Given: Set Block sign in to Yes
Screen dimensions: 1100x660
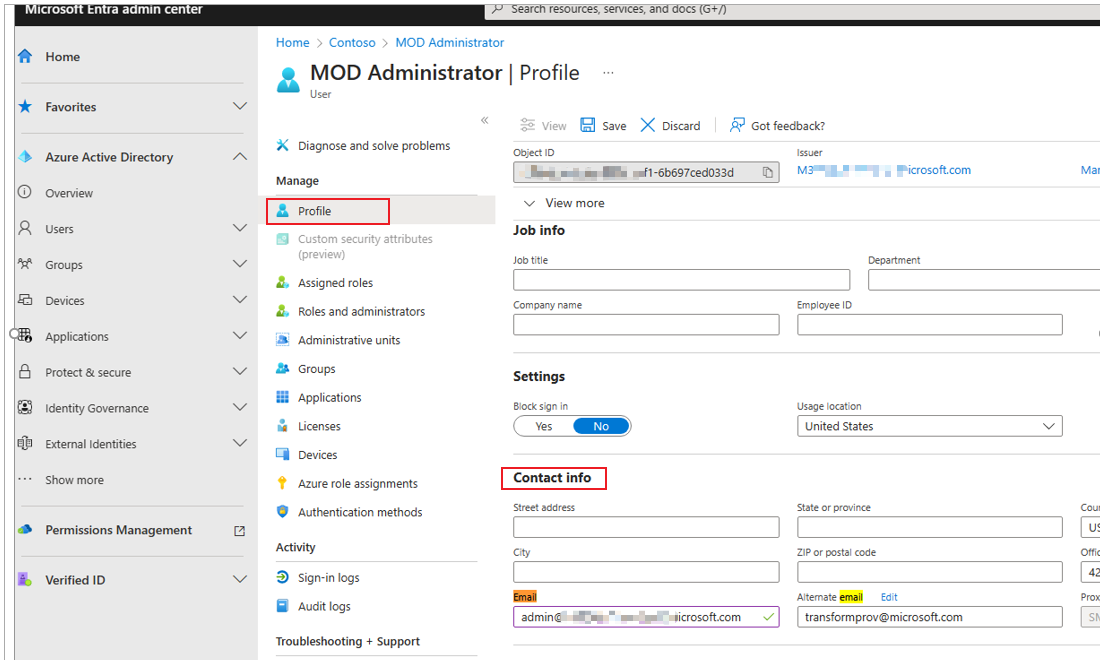Looking at the screenshot, I should (x=544, y=426).
